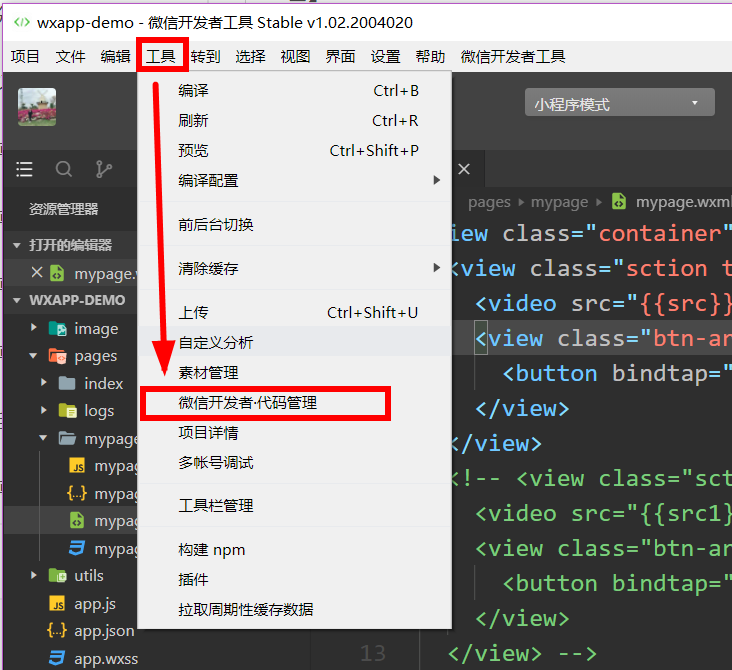This screenshot has width=732, height=670.
Task: Click the wxml icon in open editors list
Action: (57, 273)
